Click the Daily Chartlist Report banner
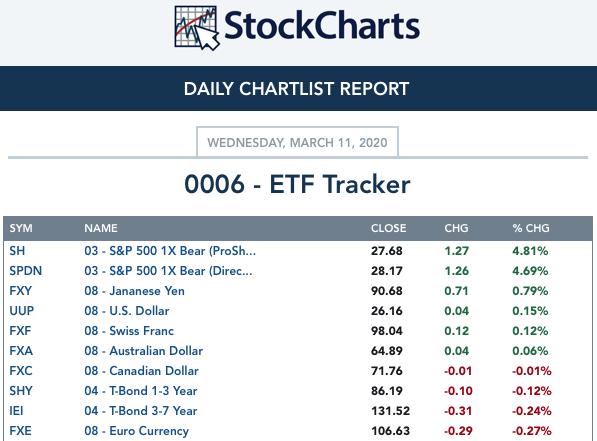This screenshot has width=597, height=441. [298, 88]
